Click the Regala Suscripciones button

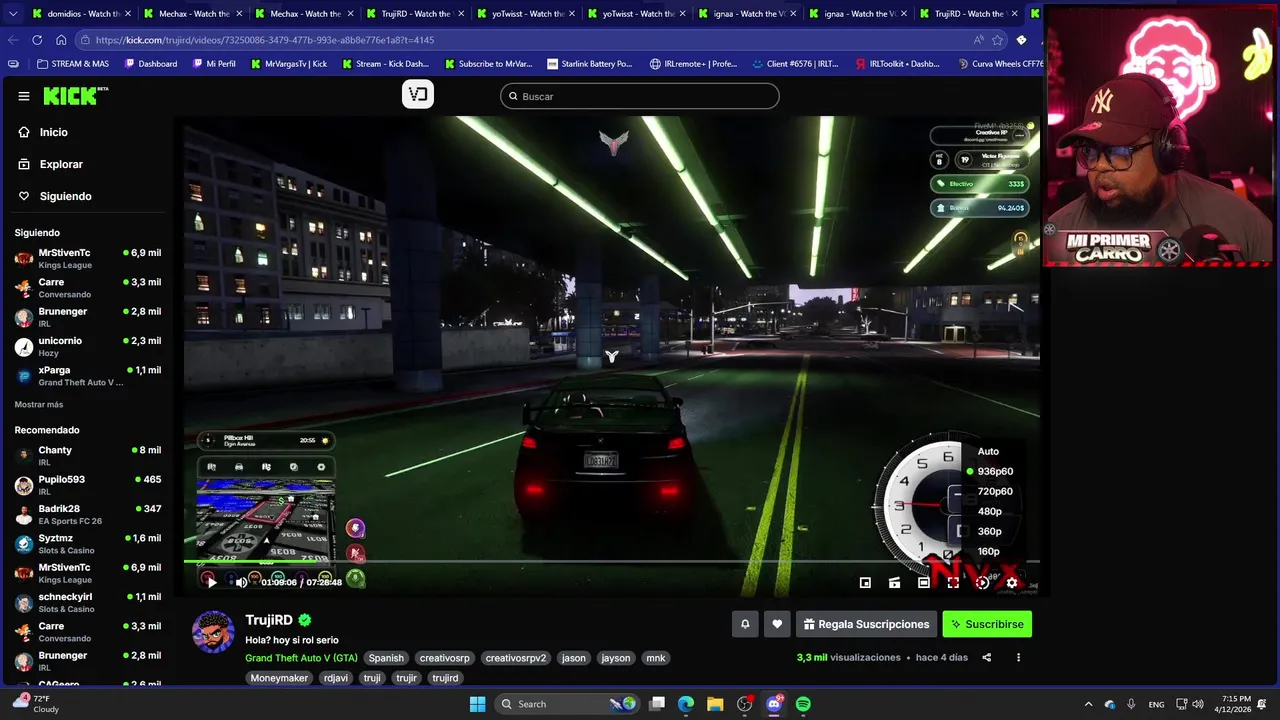pos(866,624)
